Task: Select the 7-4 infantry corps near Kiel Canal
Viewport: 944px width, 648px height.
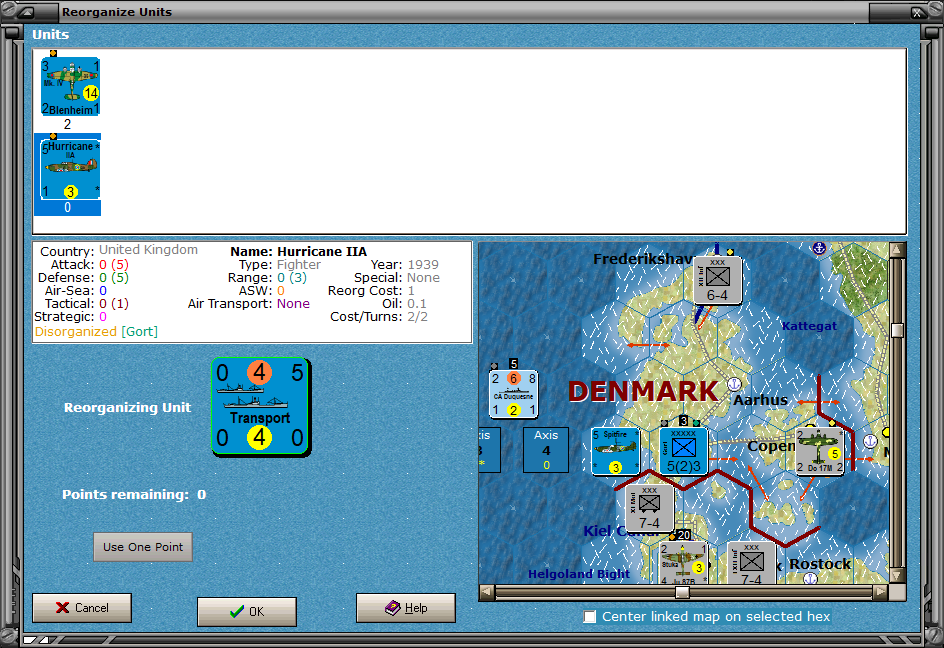Action: (650, 508)
